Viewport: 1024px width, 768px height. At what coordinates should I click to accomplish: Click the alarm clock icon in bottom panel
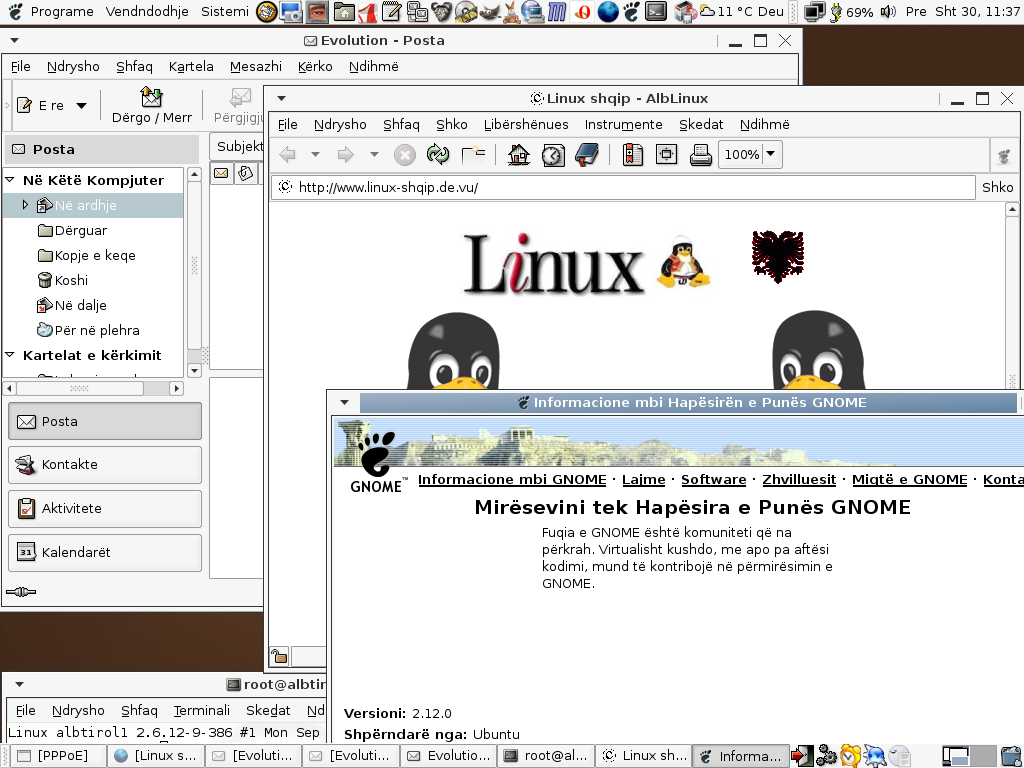[x=850, y=756]
